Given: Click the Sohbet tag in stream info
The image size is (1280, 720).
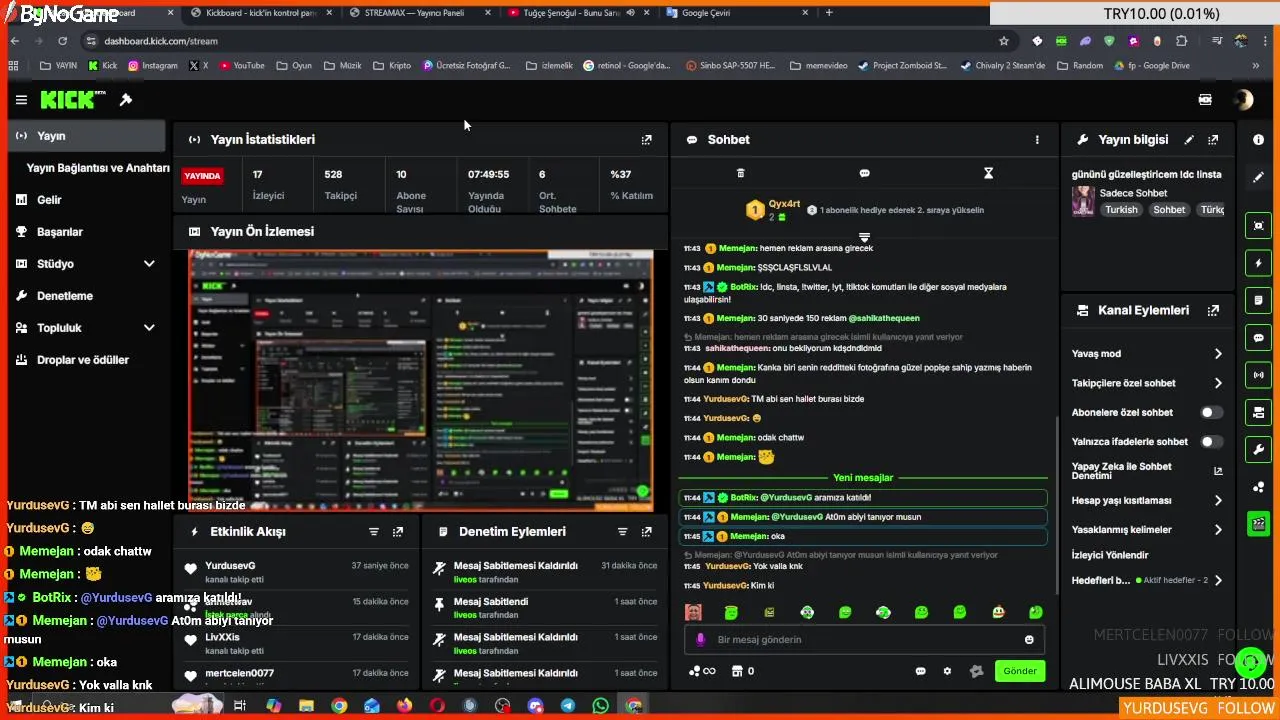Looking at the screenshot, I should click(x=1169, y=210).
